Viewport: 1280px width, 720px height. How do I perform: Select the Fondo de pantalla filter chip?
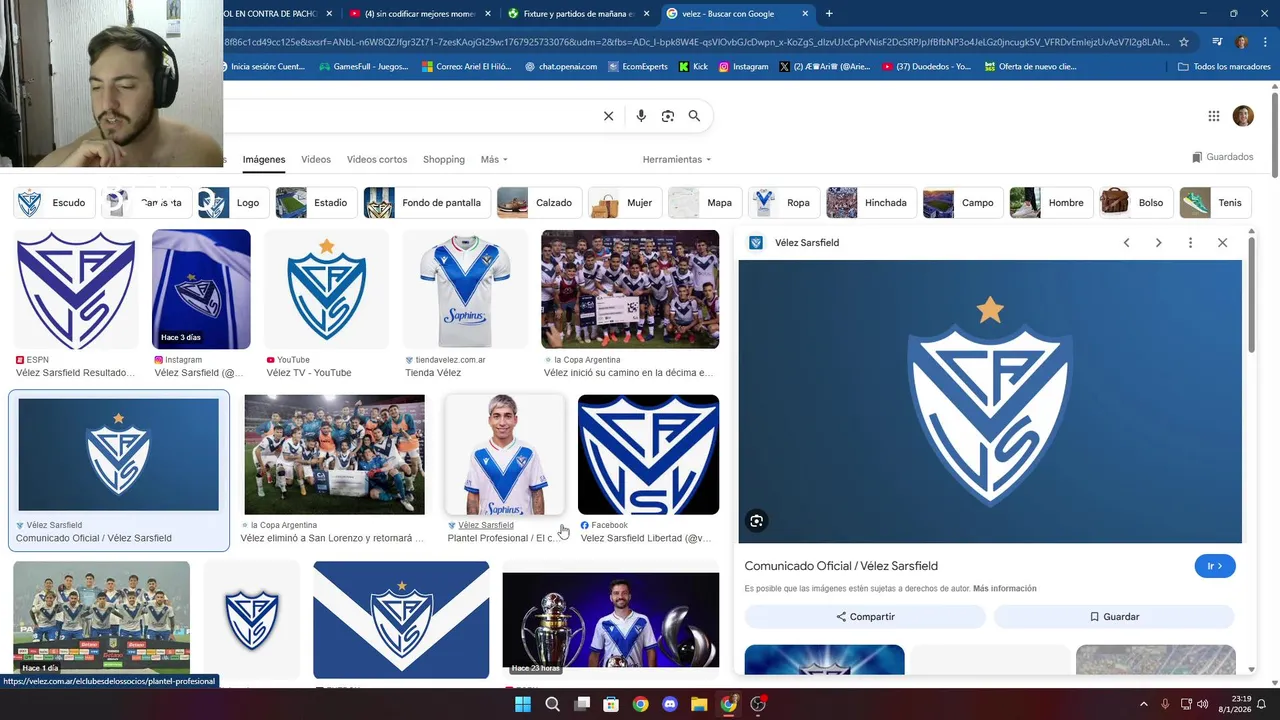[x=427, y=203]
